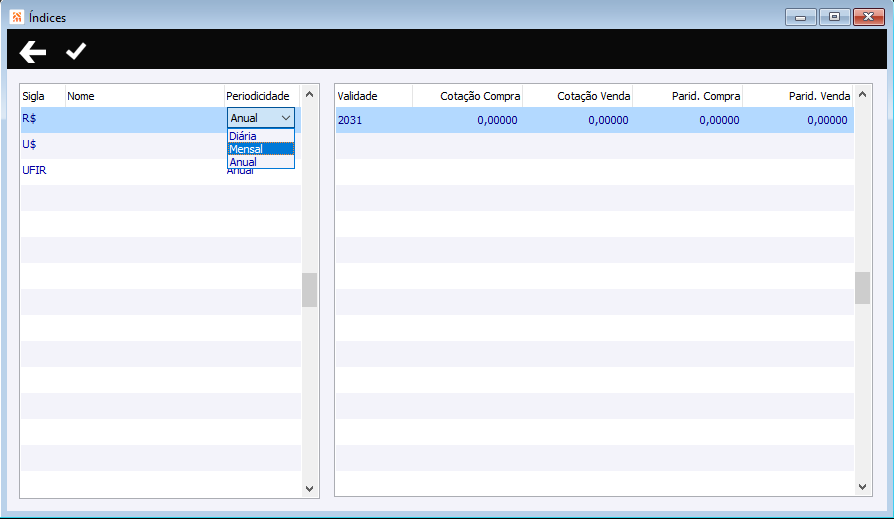This screenshot has width=894, height=519.
Task: Click the Validade column header
Action: point(374,96)
